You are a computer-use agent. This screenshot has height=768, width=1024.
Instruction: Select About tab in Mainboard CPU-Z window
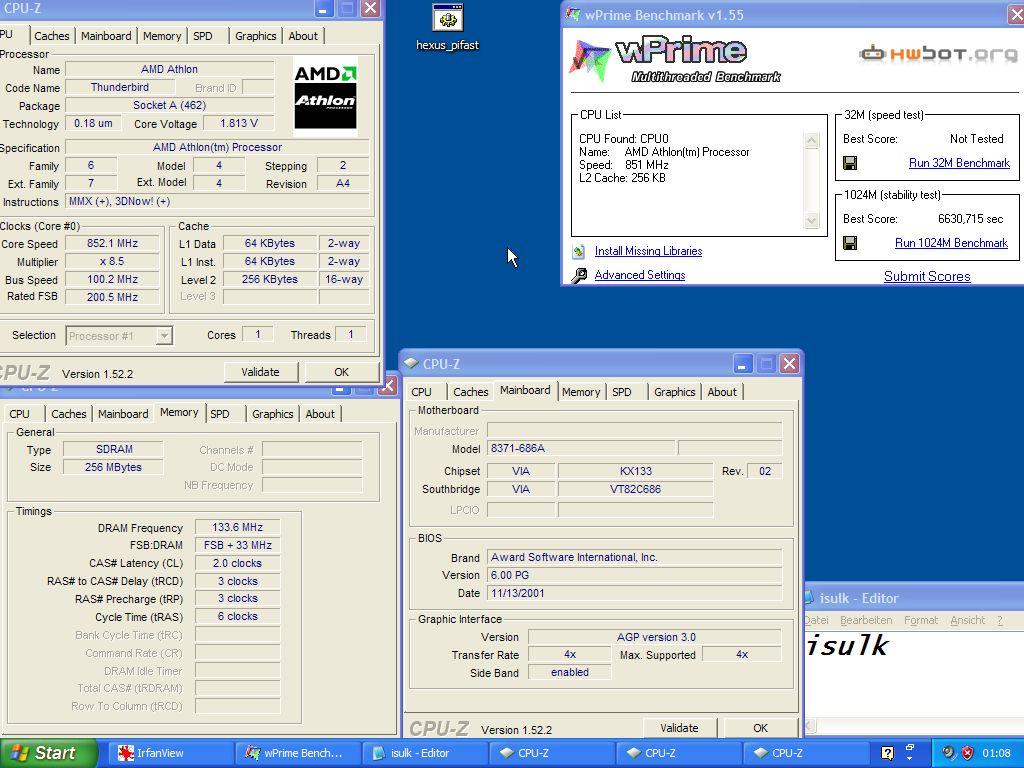[722, 392]
